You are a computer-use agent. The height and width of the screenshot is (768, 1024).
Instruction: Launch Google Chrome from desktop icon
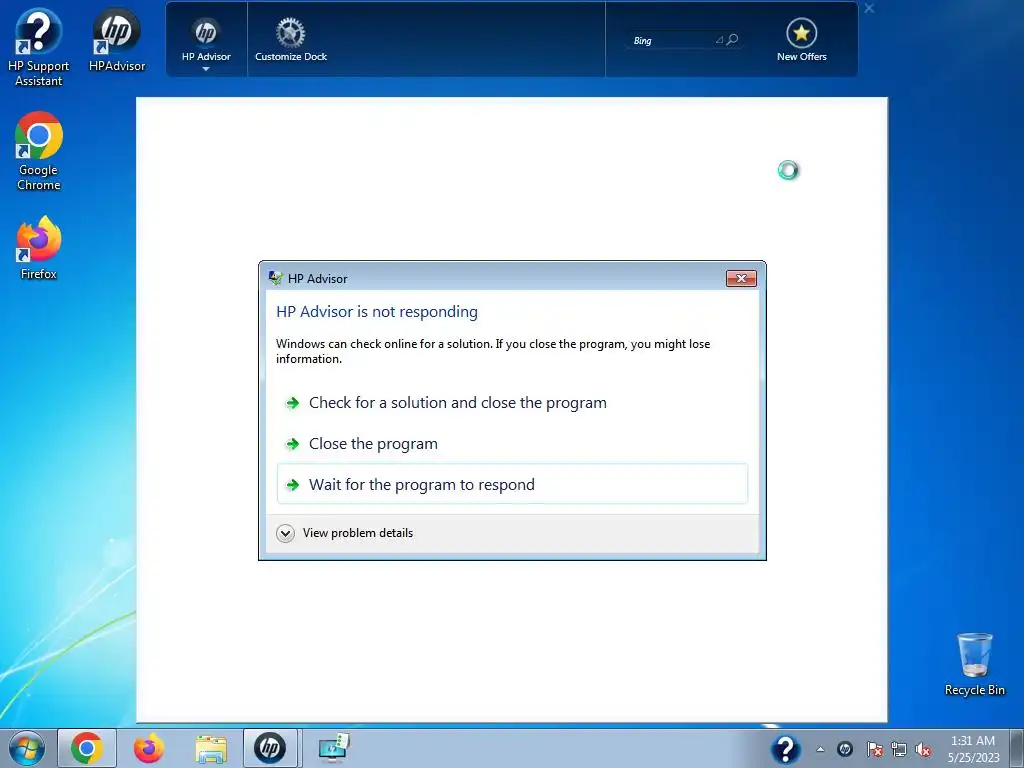coord(39,152)
